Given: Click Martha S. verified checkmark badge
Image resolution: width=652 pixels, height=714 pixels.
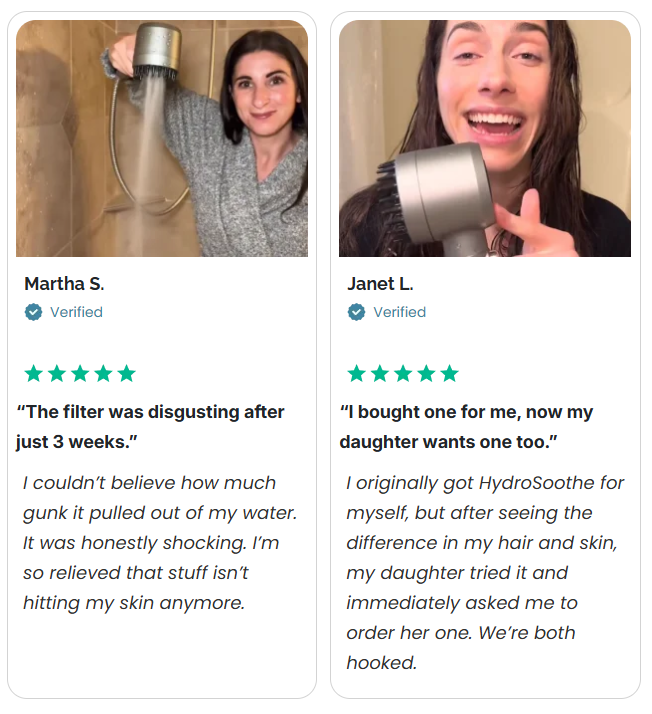Looking at the screenshot, I should pos(33,312).
